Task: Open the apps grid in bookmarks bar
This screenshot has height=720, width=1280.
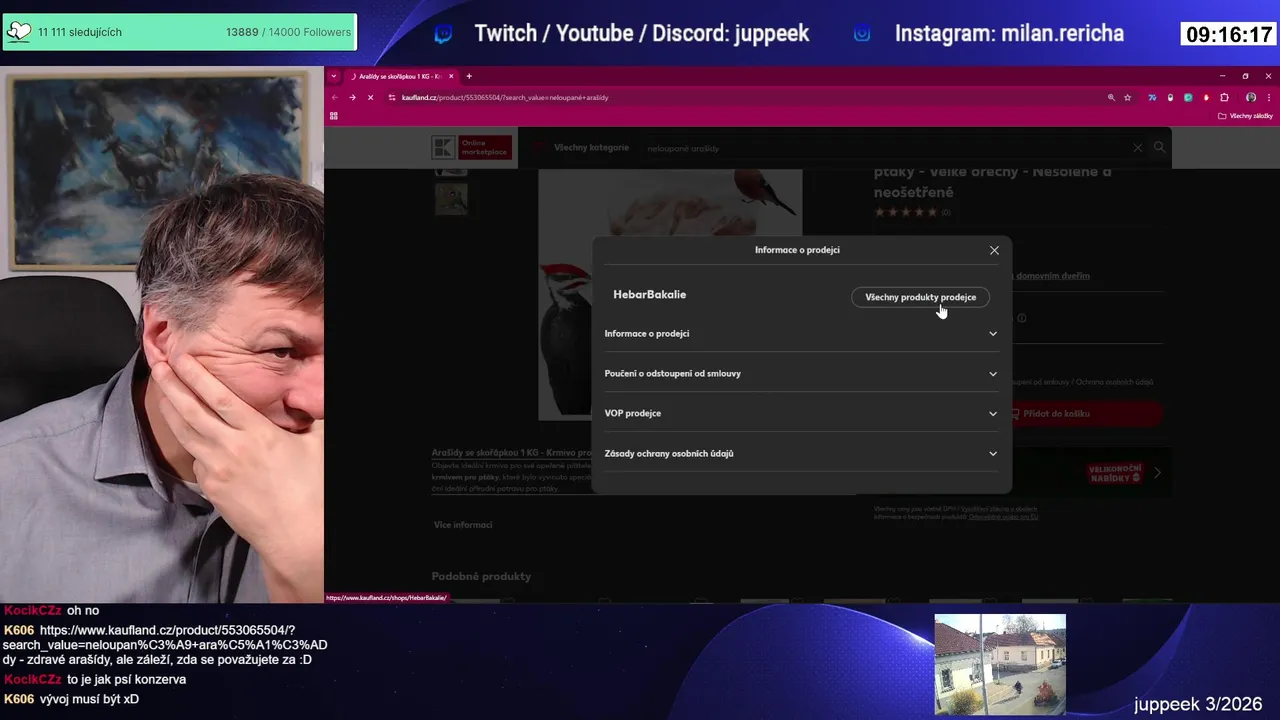Action: (333, 116)
